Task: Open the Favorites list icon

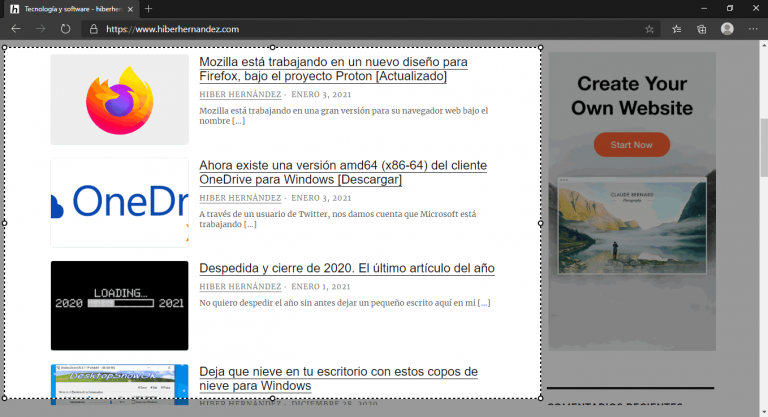Action: (x=677, y=29)
